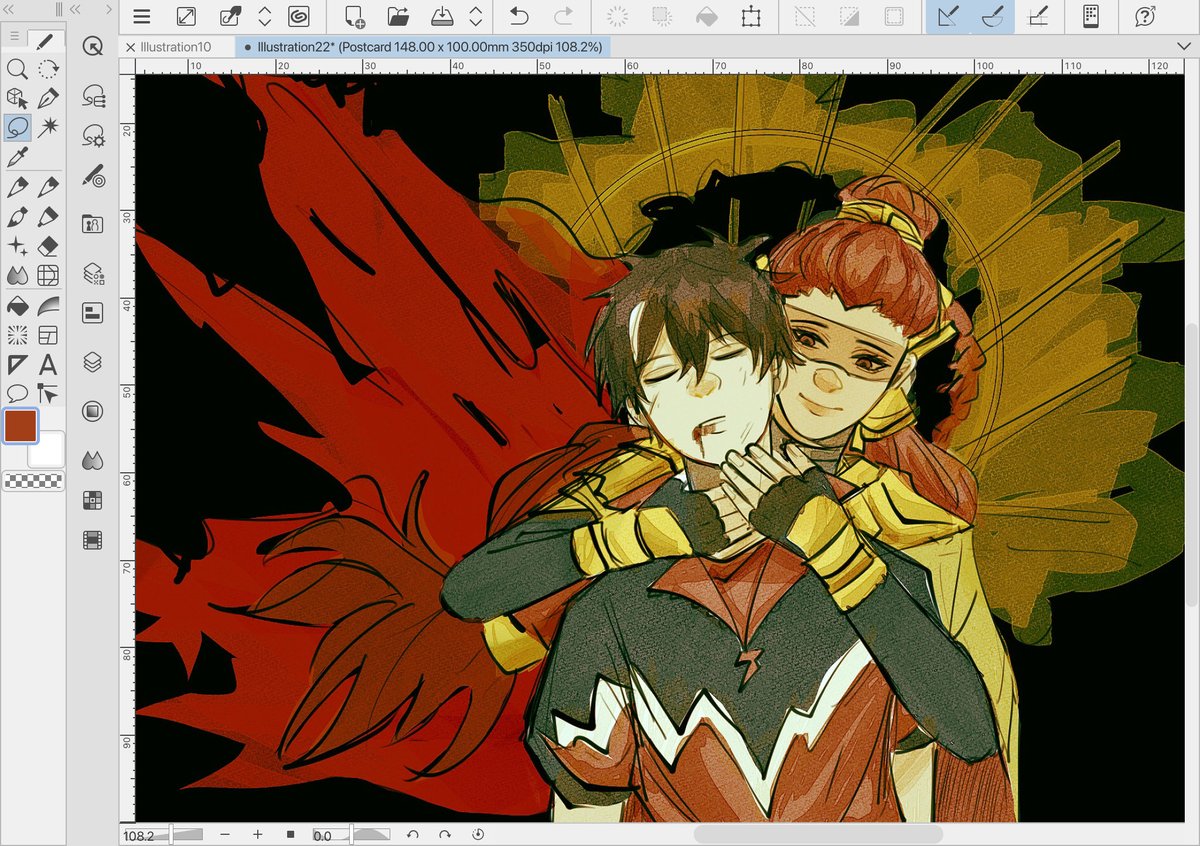This screenshot has width=1200, height=846.
Task: Rotate canvas left with counterclockwise arrow
Action: click(412, 834)
